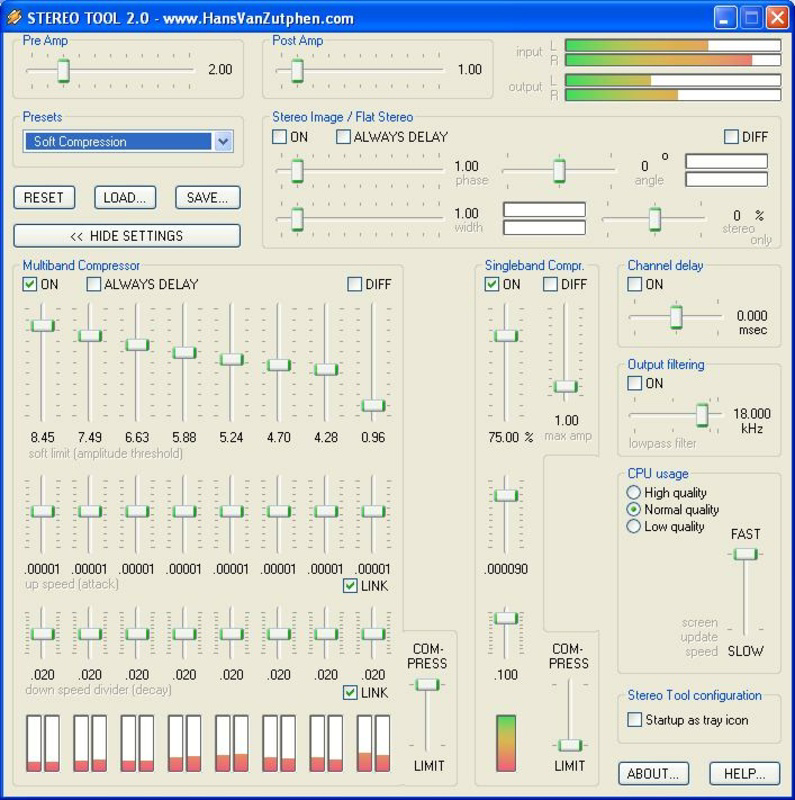795x800 pixels.
Task: Select Low quality CPU usage
Action: pyautogui.click(x=633, y=526)
